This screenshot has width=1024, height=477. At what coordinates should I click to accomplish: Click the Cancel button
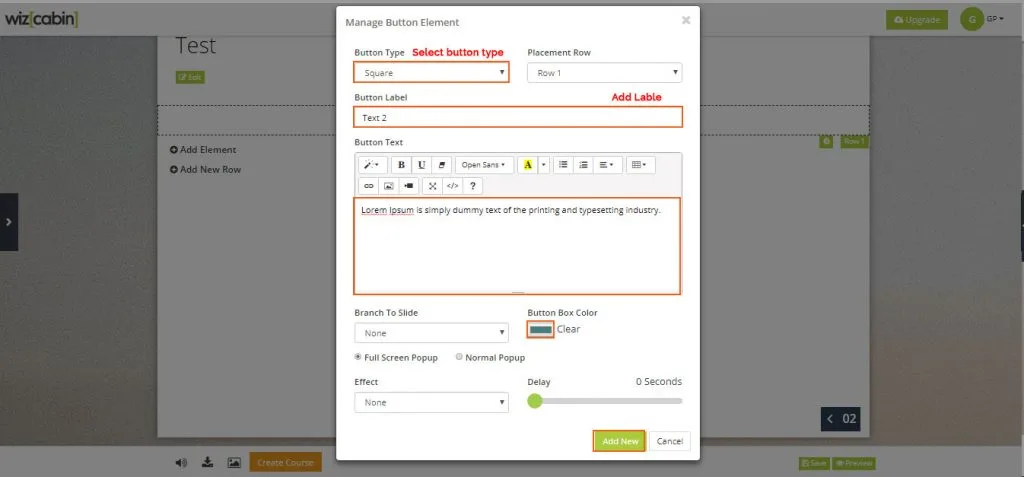669,441
